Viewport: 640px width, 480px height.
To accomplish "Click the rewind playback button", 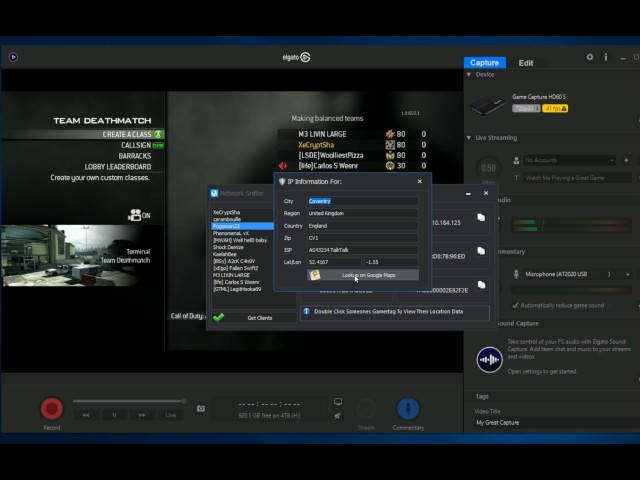I will point(86,415).
